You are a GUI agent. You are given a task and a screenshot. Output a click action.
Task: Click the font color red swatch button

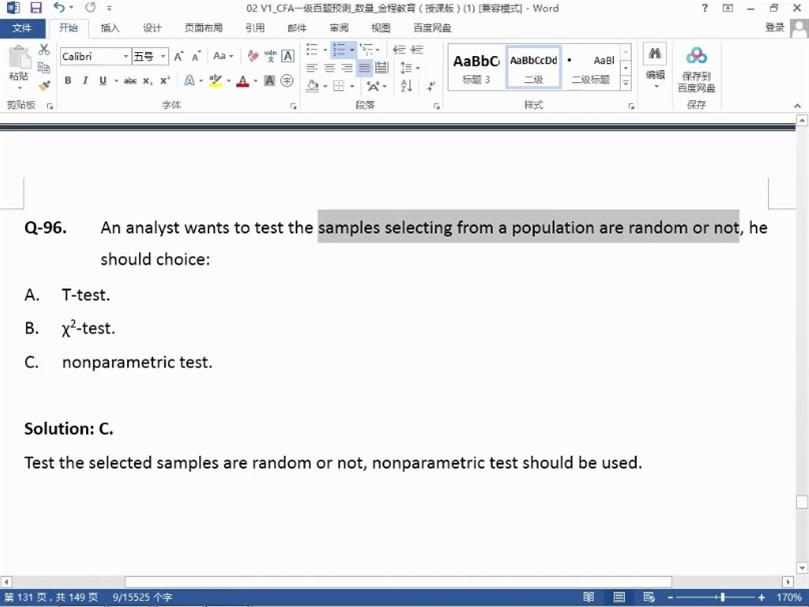click(242, 81)
